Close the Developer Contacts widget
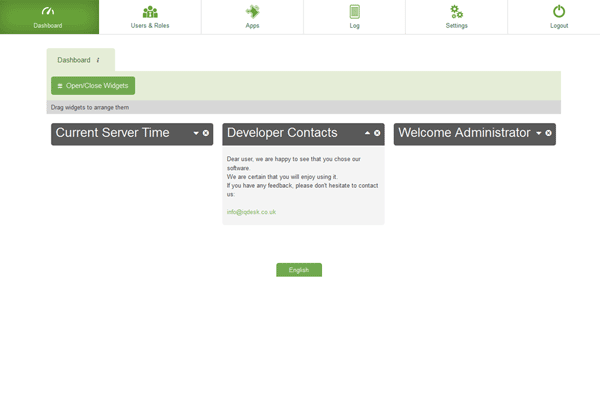Viewport: 600px width, 400px height. pos(377,133)
